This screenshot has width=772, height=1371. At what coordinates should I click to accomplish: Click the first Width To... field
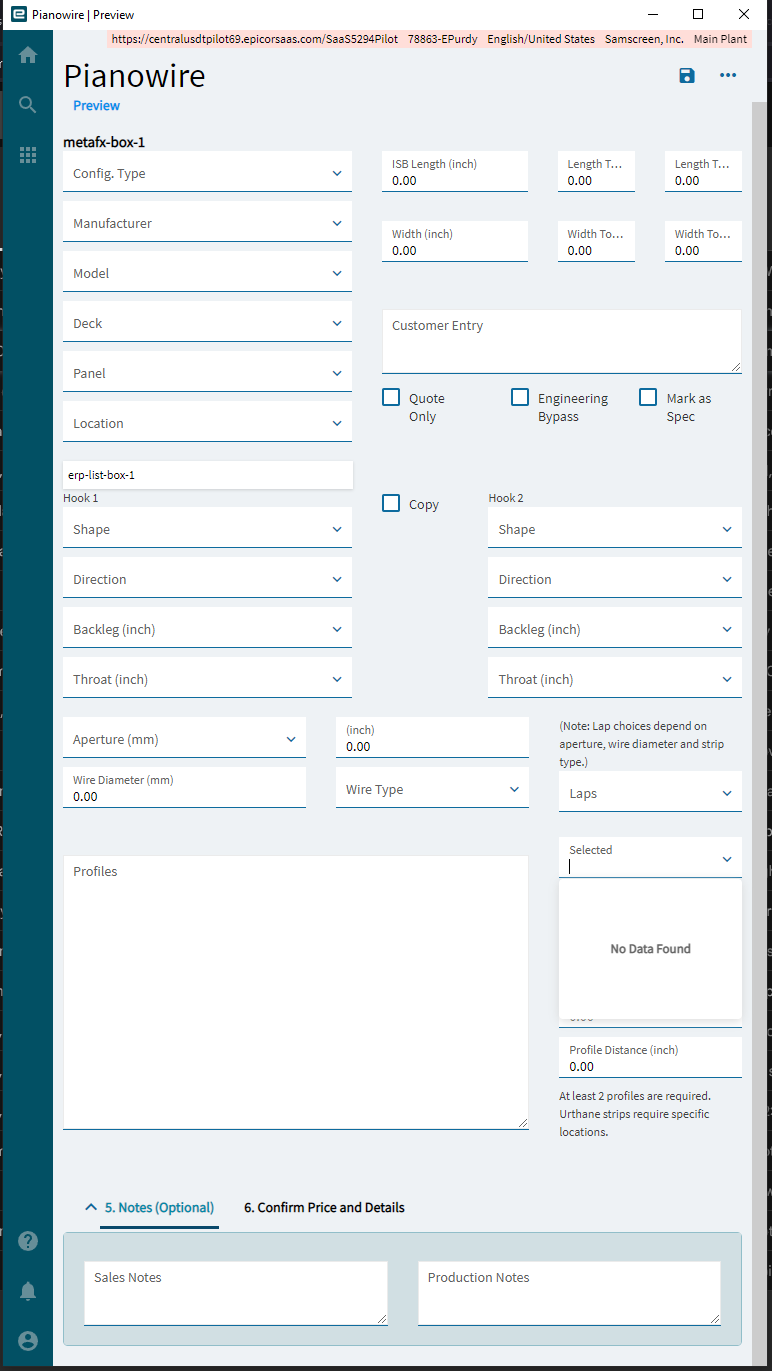coord(596,242)
